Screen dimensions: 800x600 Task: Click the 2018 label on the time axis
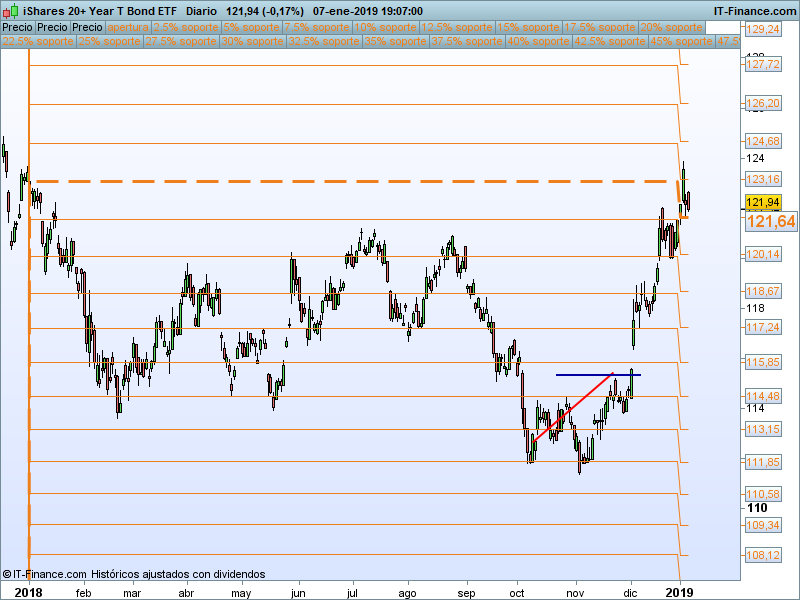click(x=28, y=593)
